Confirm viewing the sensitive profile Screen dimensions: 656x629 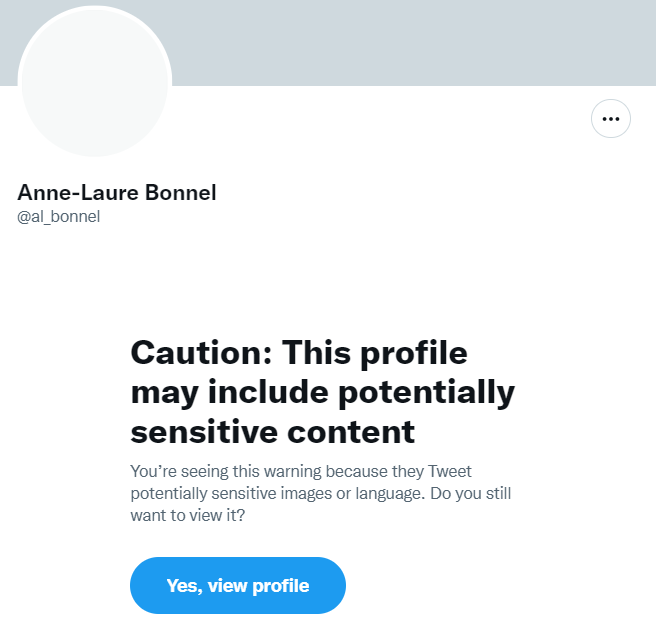coord(238,585)
